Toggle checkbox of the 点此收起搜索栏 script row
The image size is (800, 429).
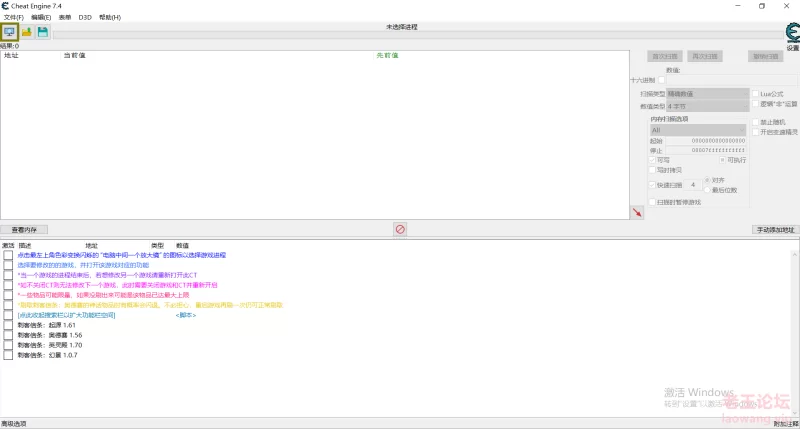tap(8, 315)
